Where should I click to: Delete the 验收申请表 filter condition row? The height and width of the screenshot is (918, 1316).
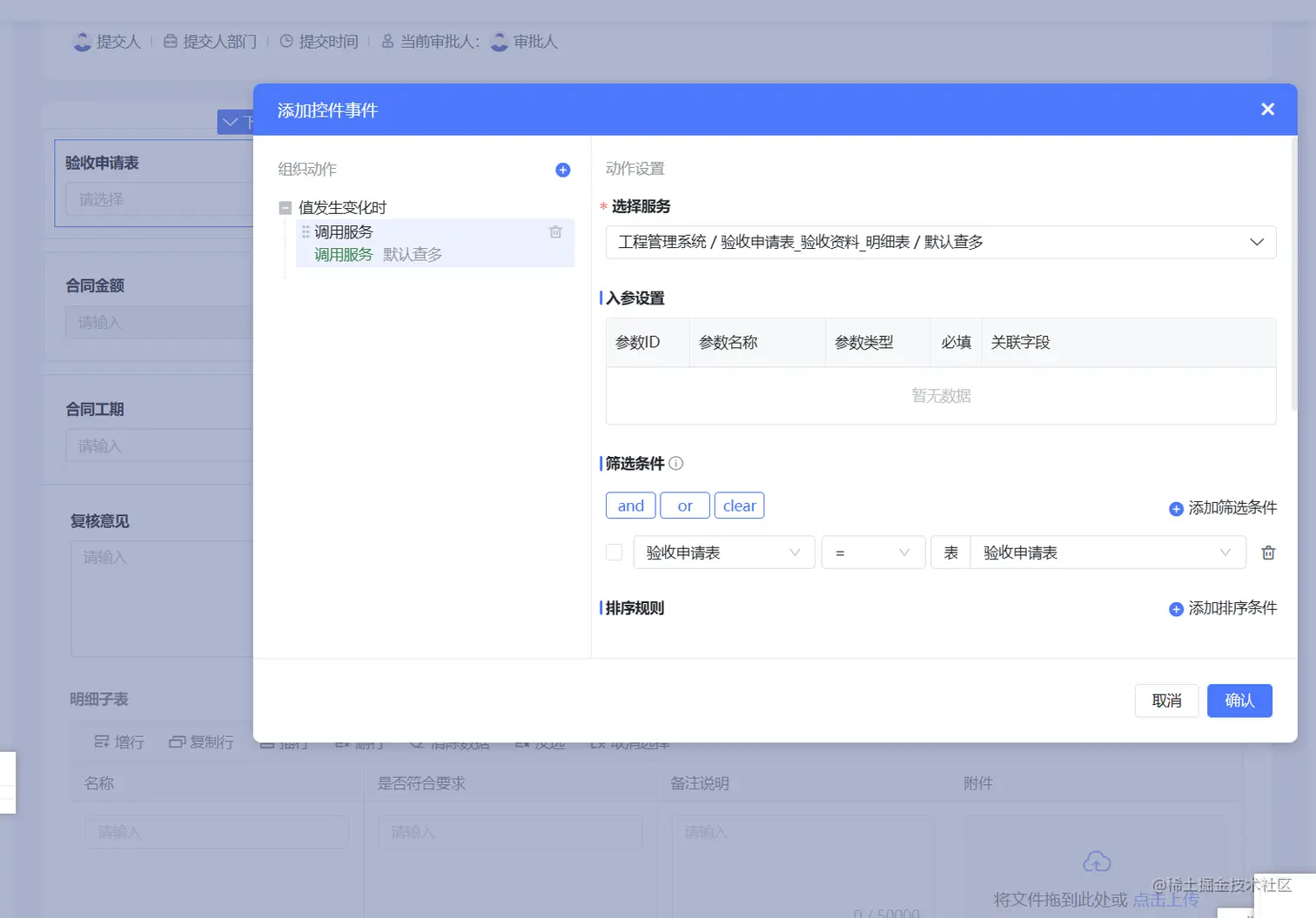(1268, 553)
